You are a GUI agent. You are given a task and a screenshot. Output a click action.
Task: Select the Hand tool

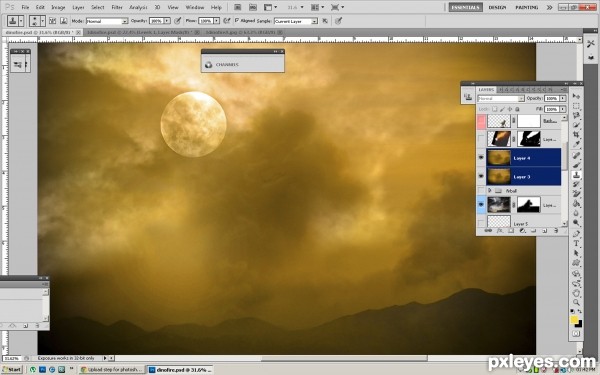(x=576, y=293)
